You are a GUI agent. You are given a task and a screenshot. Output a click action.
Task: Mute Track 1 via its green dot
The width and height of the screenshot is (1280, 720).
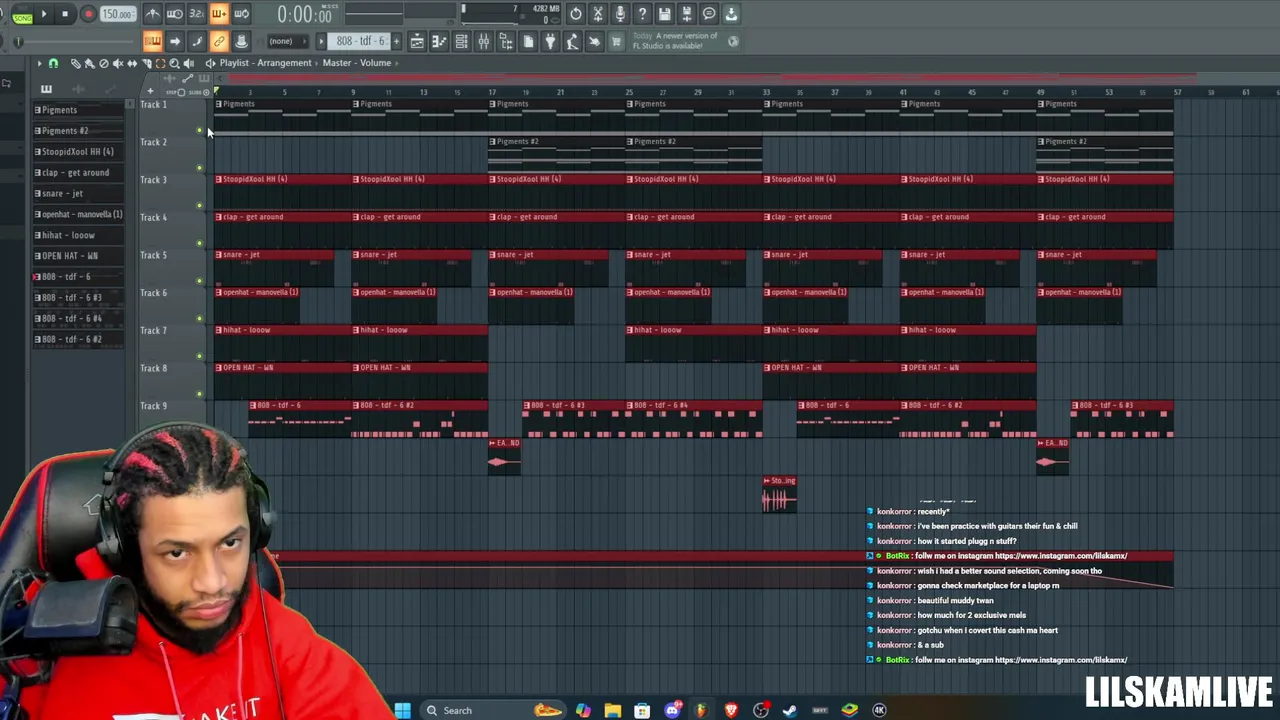(x=199, y=130)
